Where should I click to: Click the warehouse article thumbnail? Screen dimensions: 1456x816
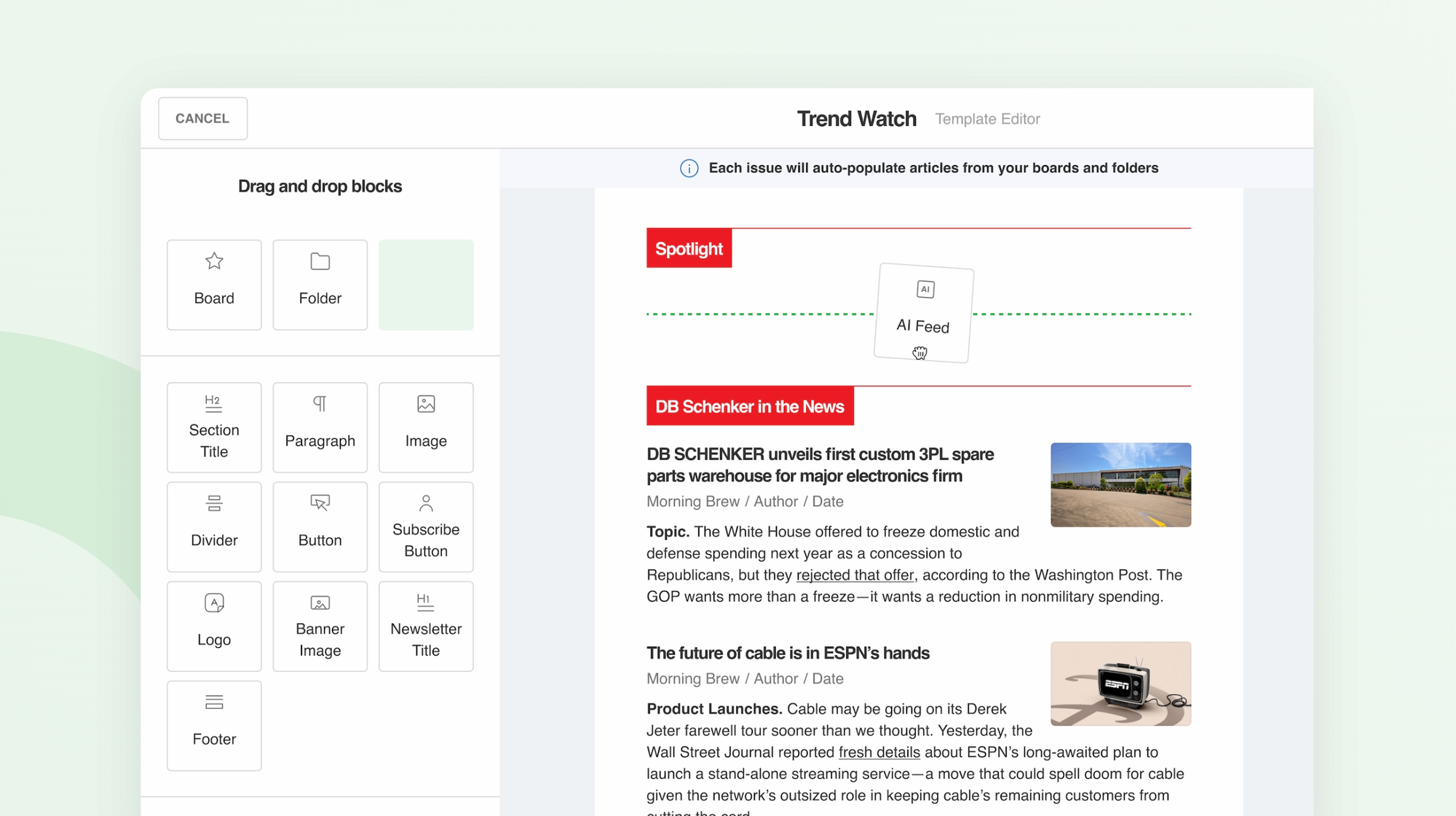[x=1120, y=485]
